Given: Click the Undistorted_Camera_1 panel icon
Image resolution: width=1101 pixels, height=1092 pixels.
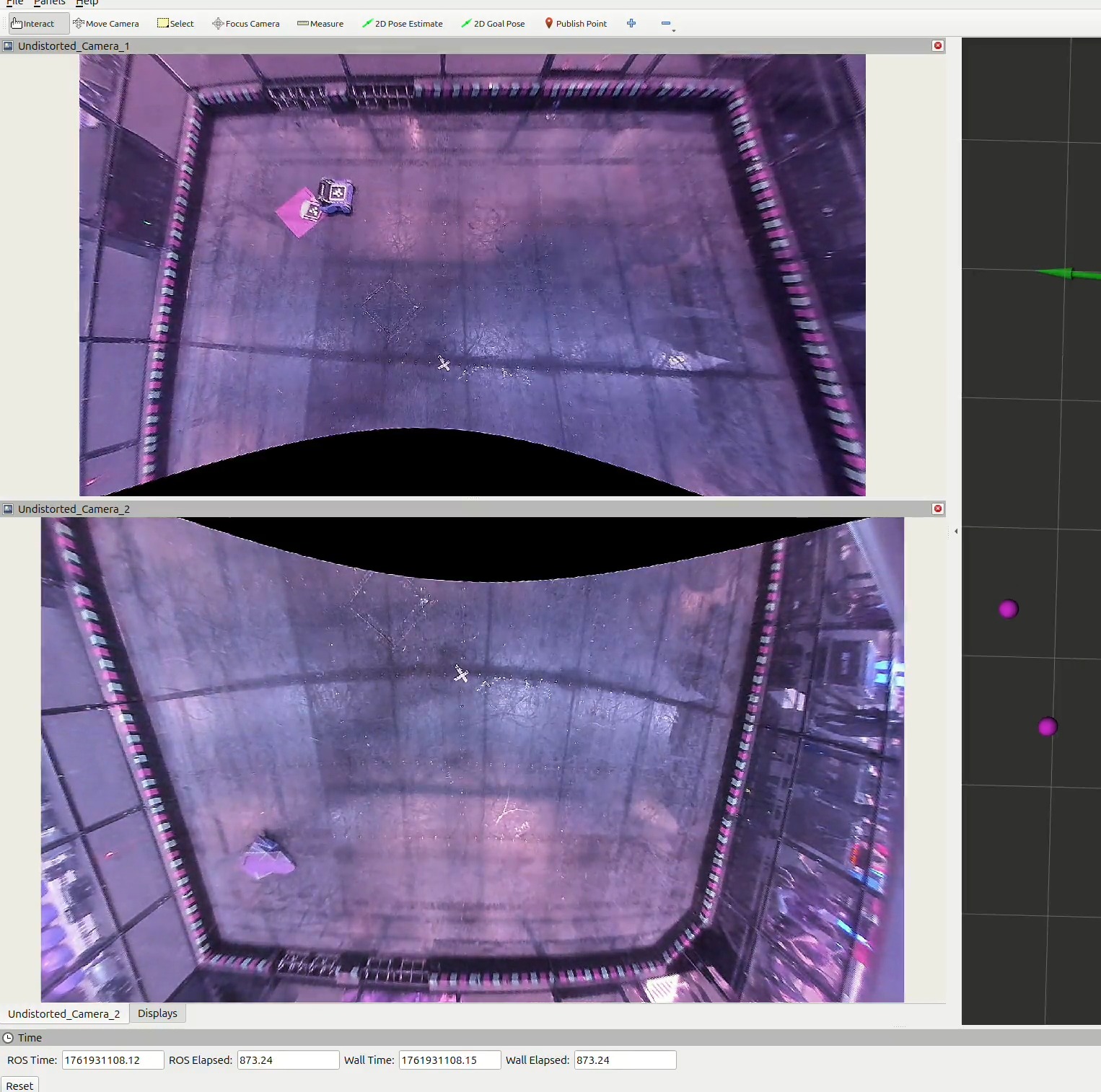Looking at the screenshot, I should tap(8, 46).
